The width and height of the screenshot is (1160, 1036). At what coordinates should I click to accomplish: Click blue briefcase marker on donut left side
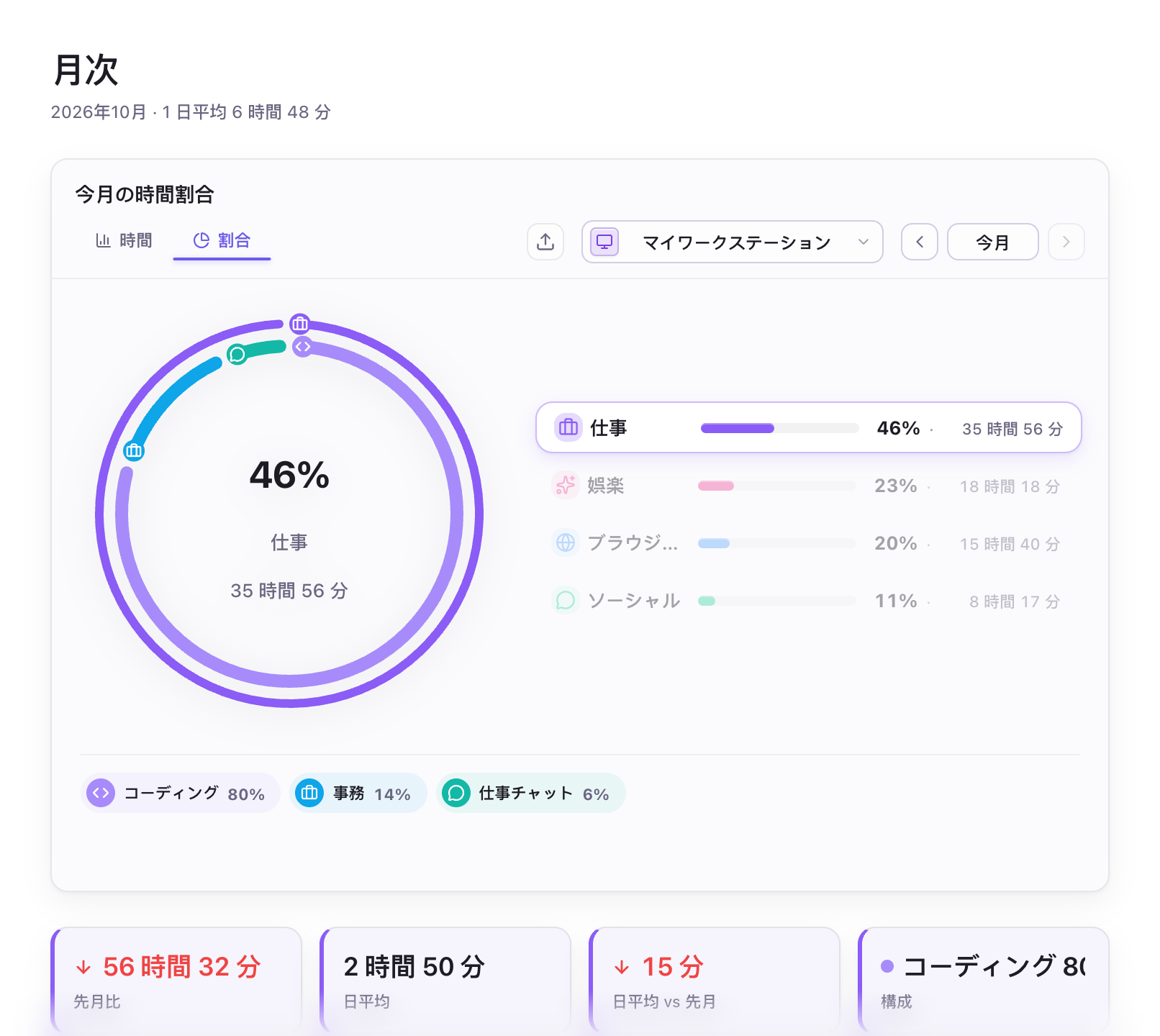click(x=134, y=451)
